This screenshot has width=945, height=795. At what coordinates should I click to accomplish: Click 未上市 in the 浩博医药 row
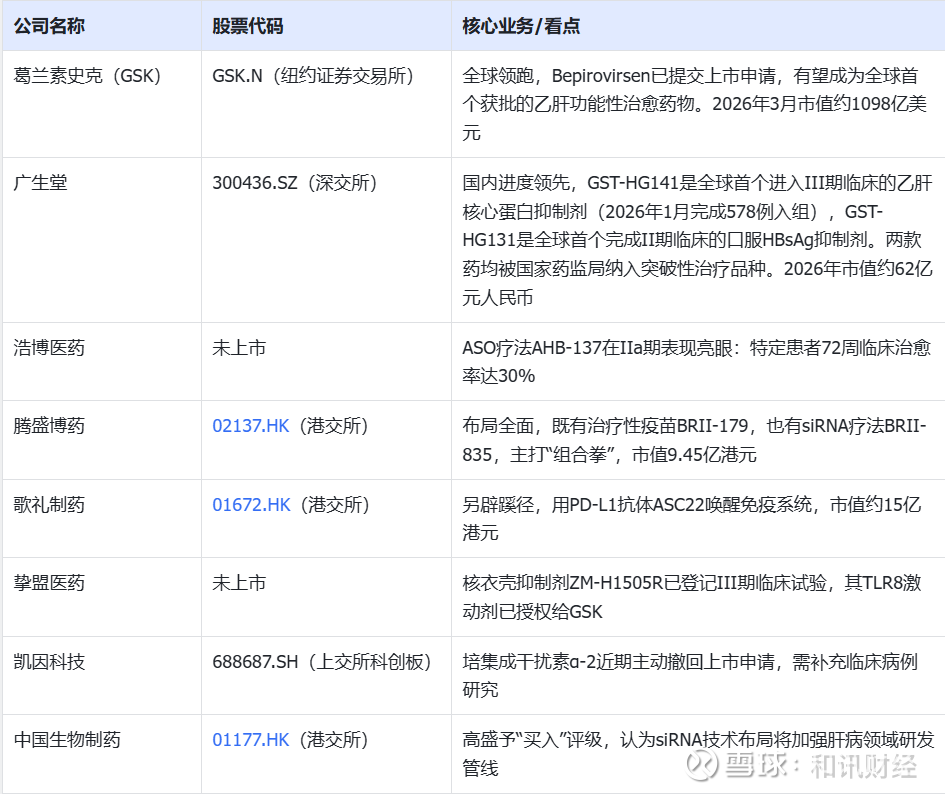coord(239,348)
